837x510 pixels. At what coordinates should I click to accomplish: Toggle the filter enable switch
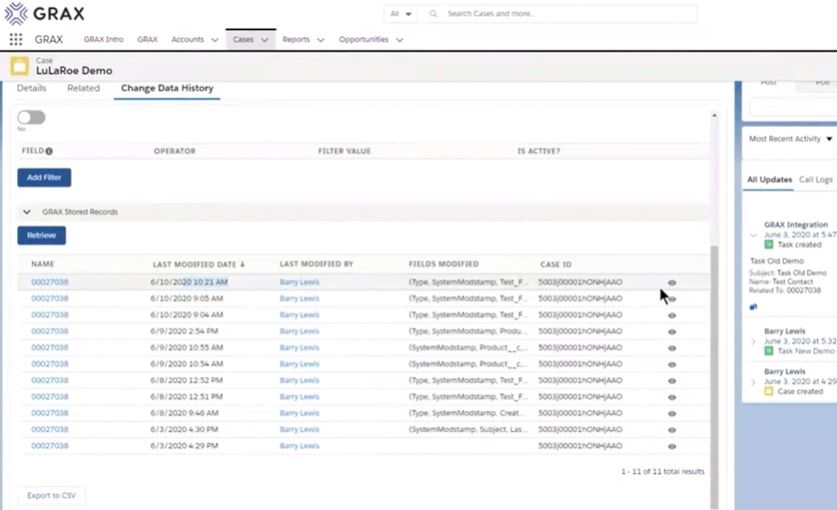click(31, 117)
